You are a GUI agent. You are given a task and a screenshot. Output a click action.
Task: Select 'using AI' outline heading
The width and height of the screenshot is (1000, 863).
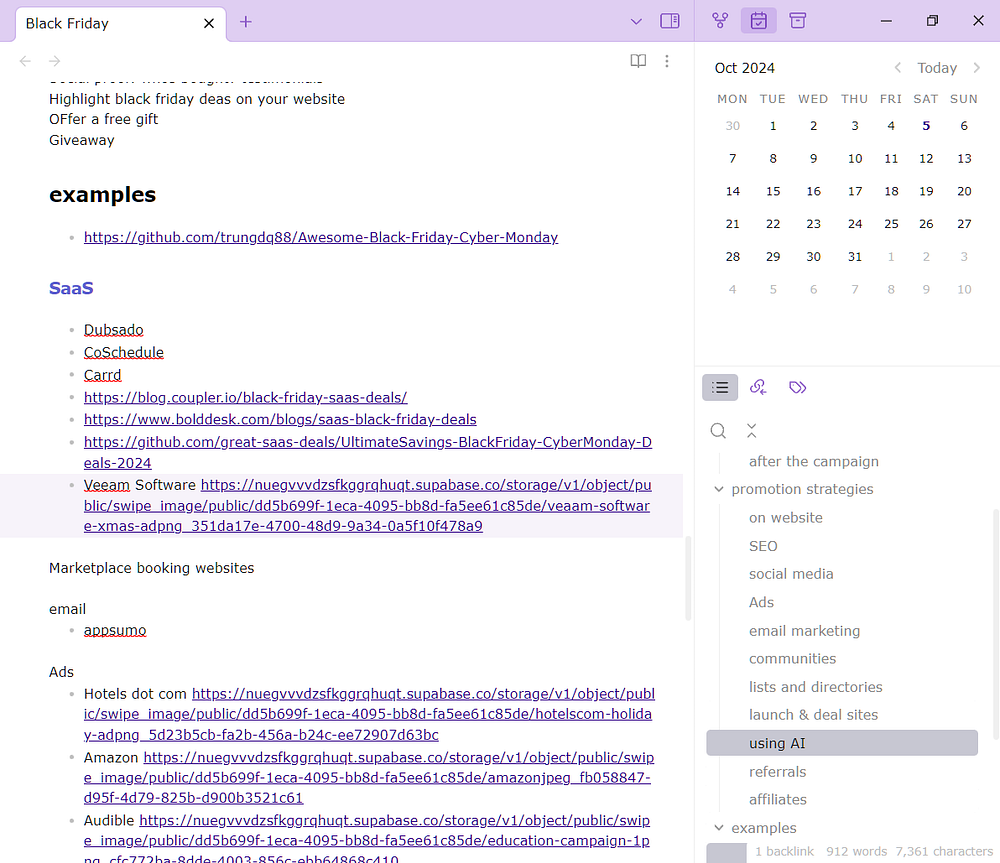tap(842, 743)
